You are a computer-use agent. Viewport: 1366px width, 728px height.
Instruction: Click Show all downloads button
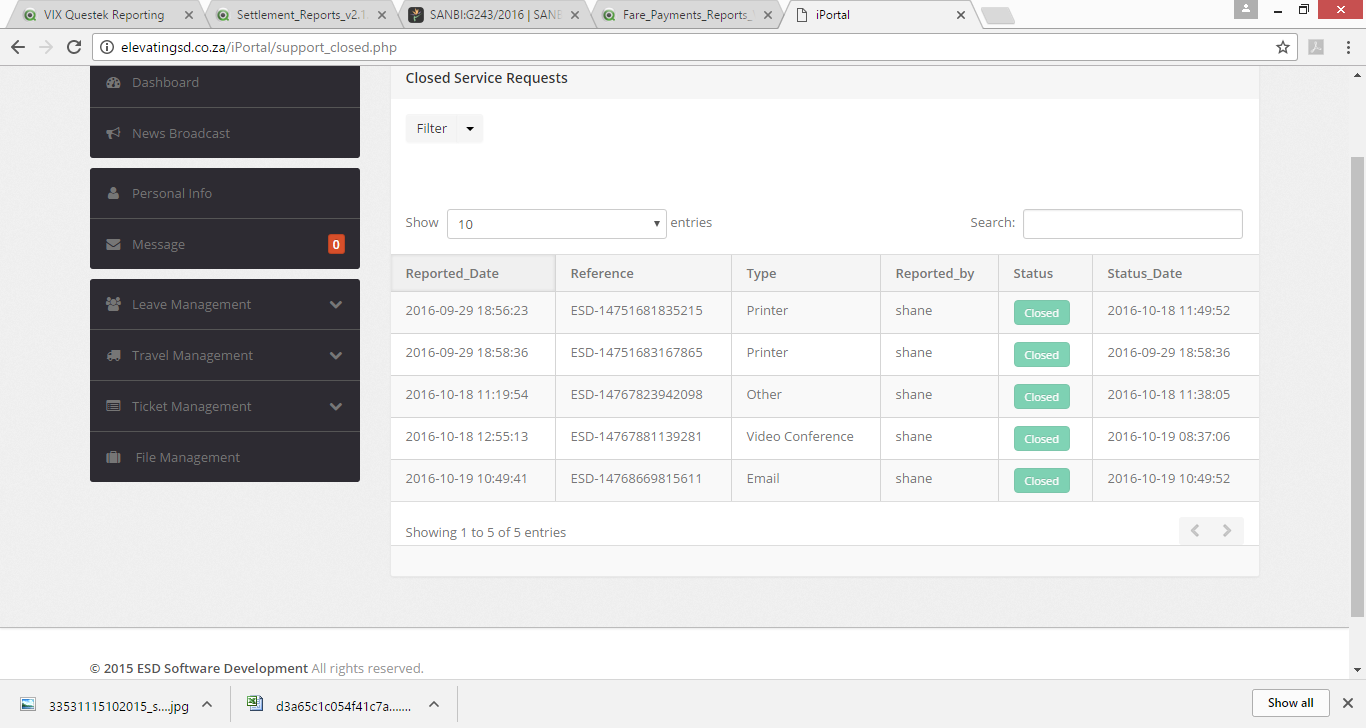click(1290, 703)
